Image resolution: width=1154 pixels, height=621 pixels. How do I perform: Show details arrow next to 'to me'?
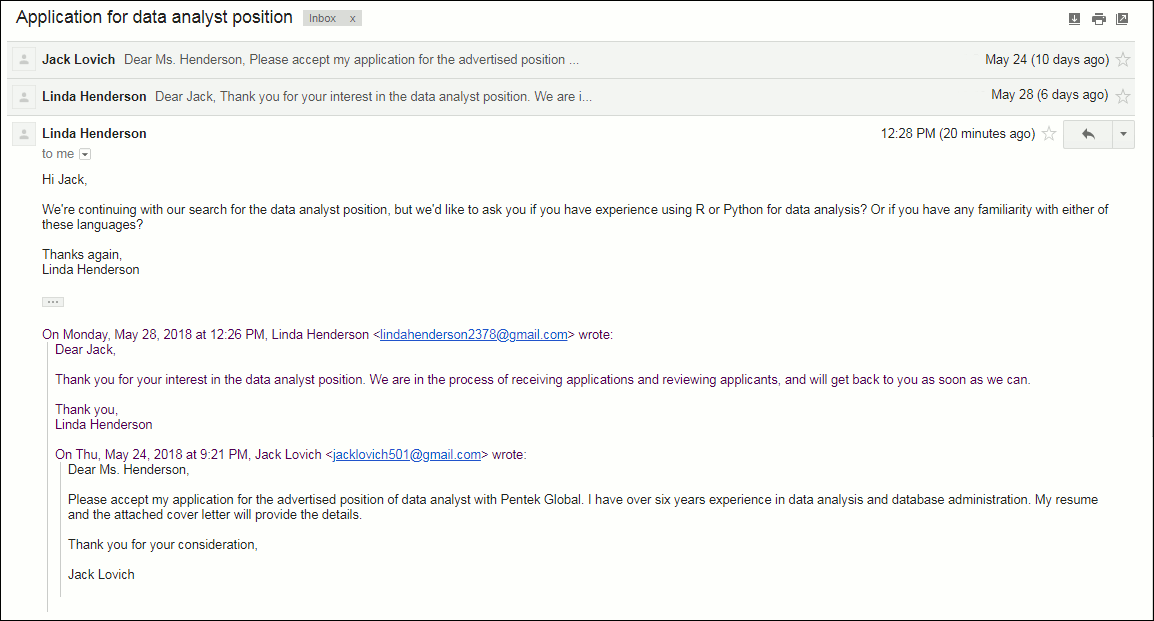pyautogui.click(x=84, y=154)
